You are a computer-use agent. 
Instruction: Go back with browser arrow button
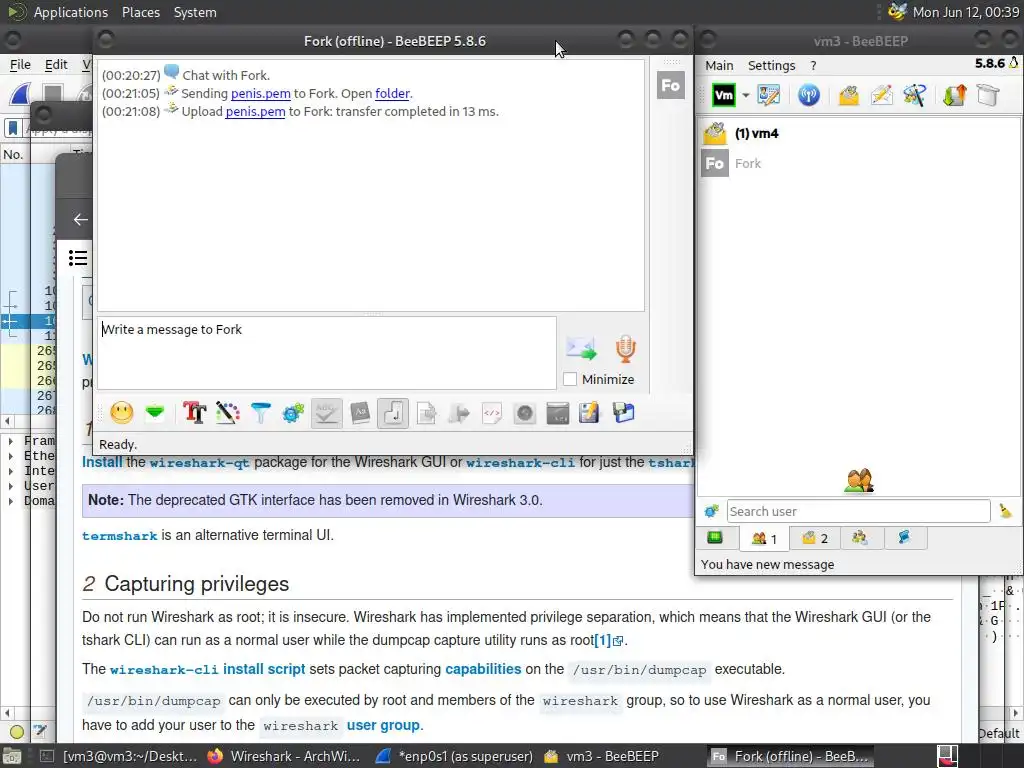click(x=80, y=219)
